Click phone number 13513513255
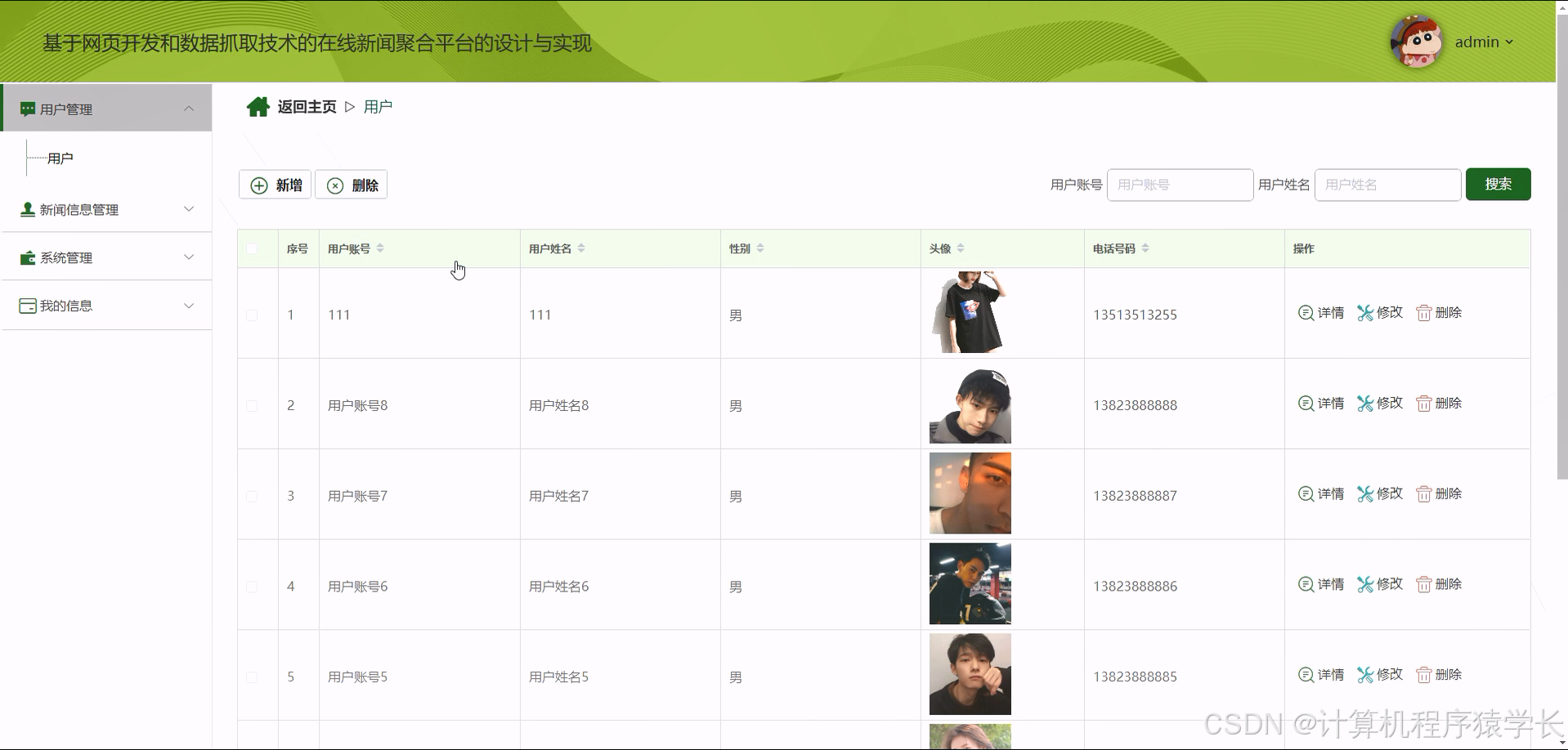 1135,315
